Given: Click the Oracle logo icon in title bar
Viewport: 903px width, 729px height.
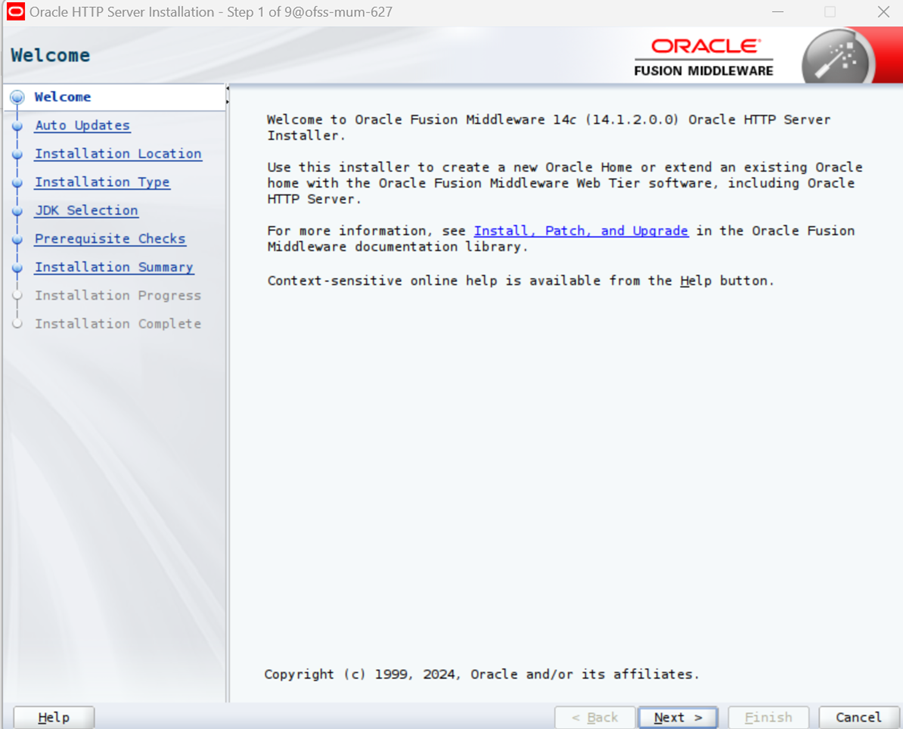Looking at the screenshot, I should (x=16, y=12).
